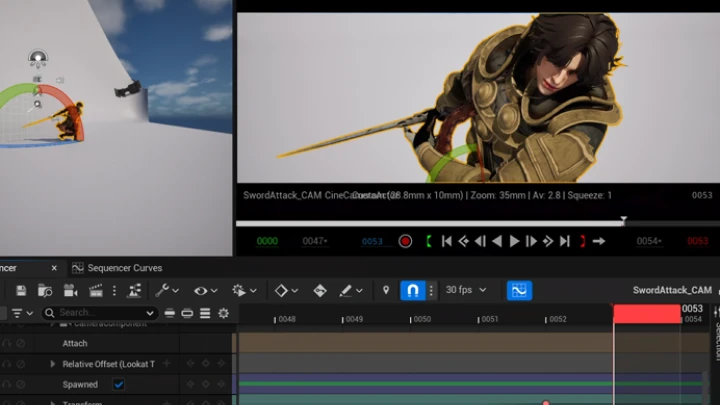
Task: Open the eye View Options dropdown
Action: [x=205, y=290]
